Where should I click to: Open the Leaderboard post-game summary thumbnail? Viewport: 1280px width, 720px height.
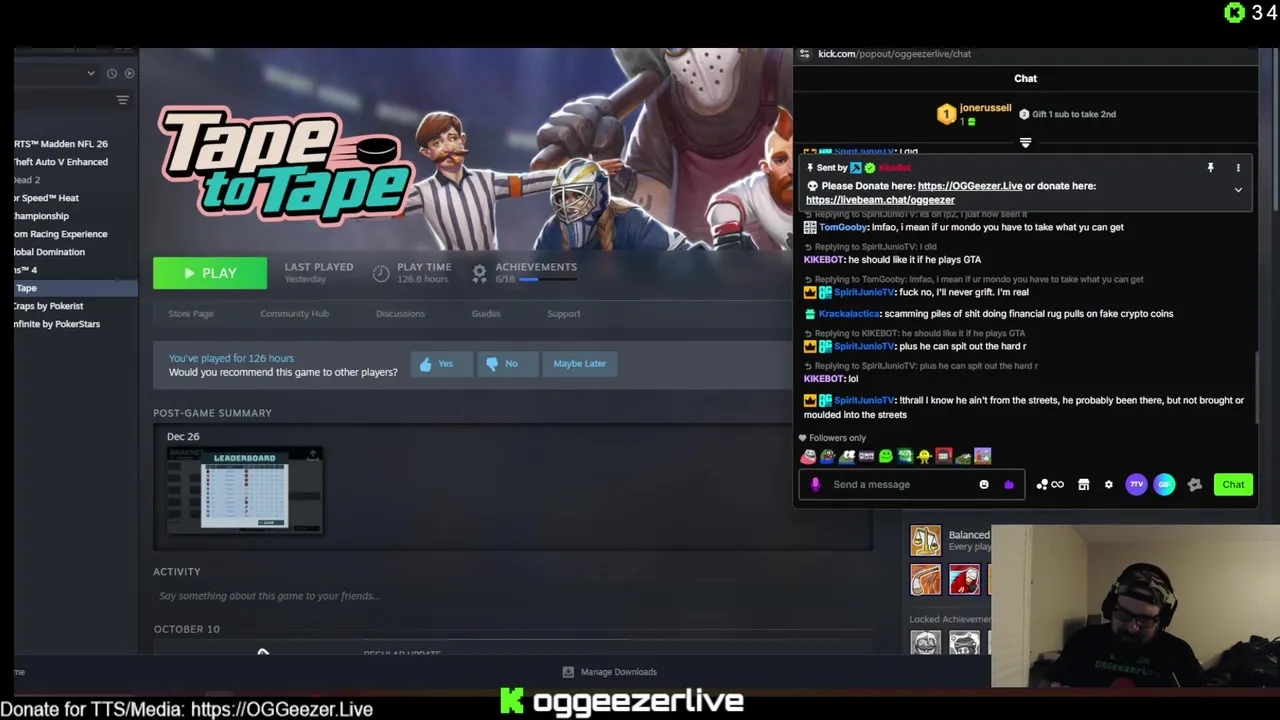pyautogui.click(x=245, y=491)
